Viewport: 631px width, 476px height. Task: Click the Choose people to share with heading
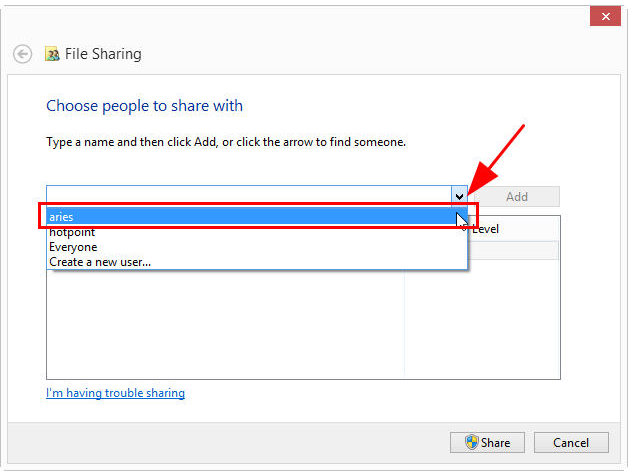144,106
